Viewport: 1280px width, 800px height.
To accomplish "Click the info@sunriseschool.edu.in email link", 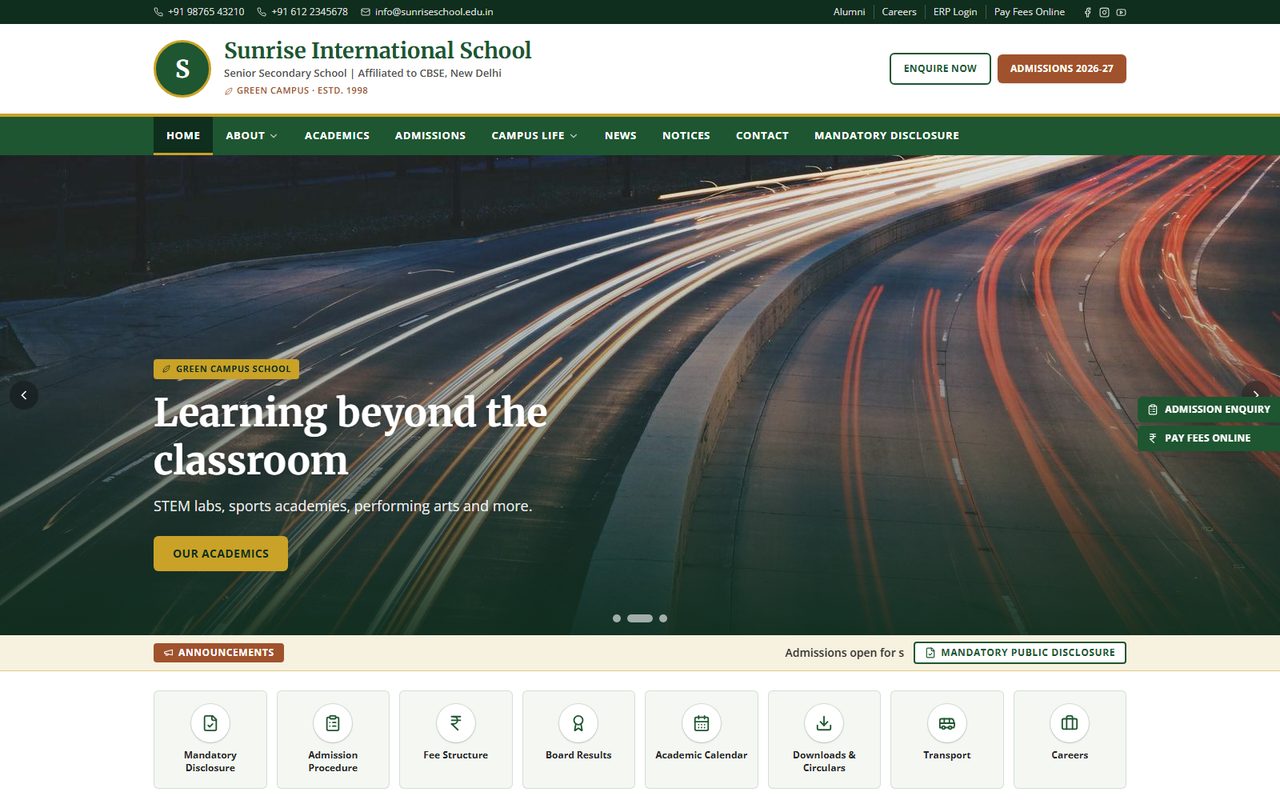I will pos(427,12).
